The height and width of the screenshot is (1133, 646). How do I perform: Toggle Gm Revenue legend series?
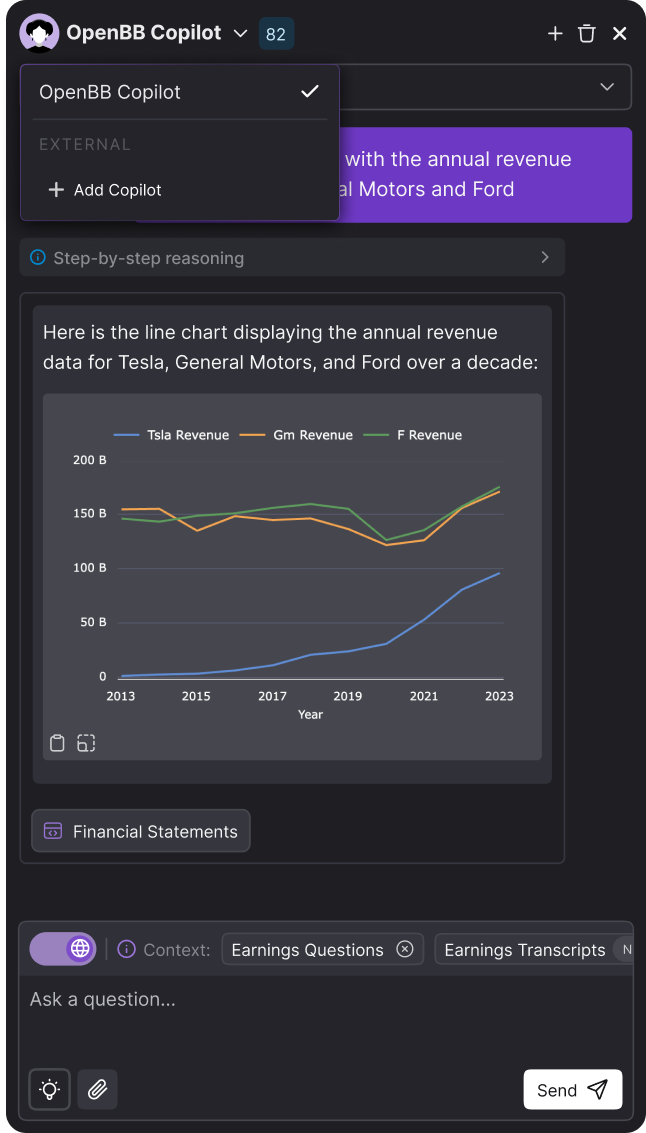(x=297, y=435)
